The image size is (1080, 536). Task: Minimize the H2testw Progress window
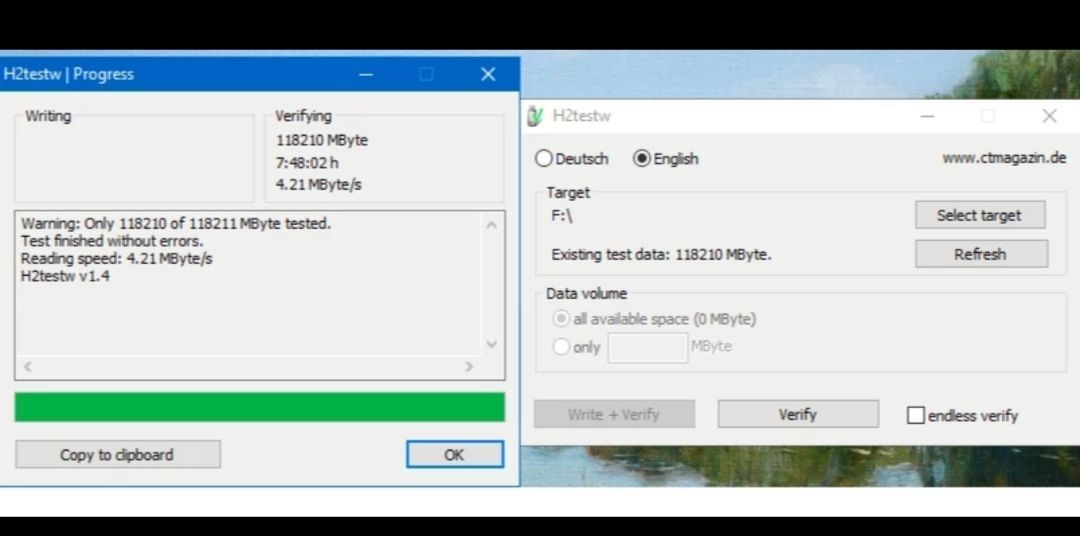[366, 74]
